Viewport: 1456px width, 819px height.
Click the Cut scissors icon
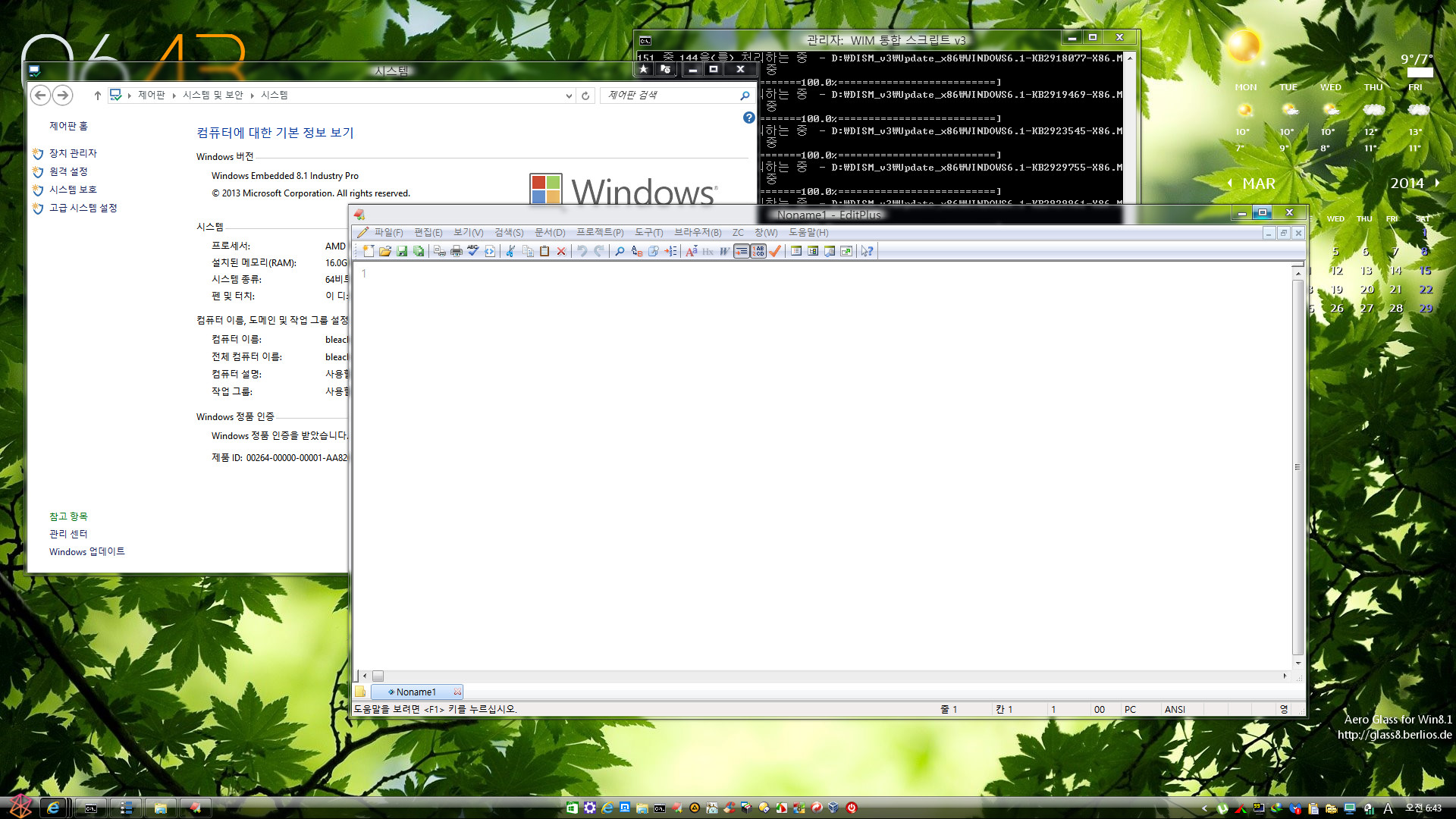tap(511, 251)
